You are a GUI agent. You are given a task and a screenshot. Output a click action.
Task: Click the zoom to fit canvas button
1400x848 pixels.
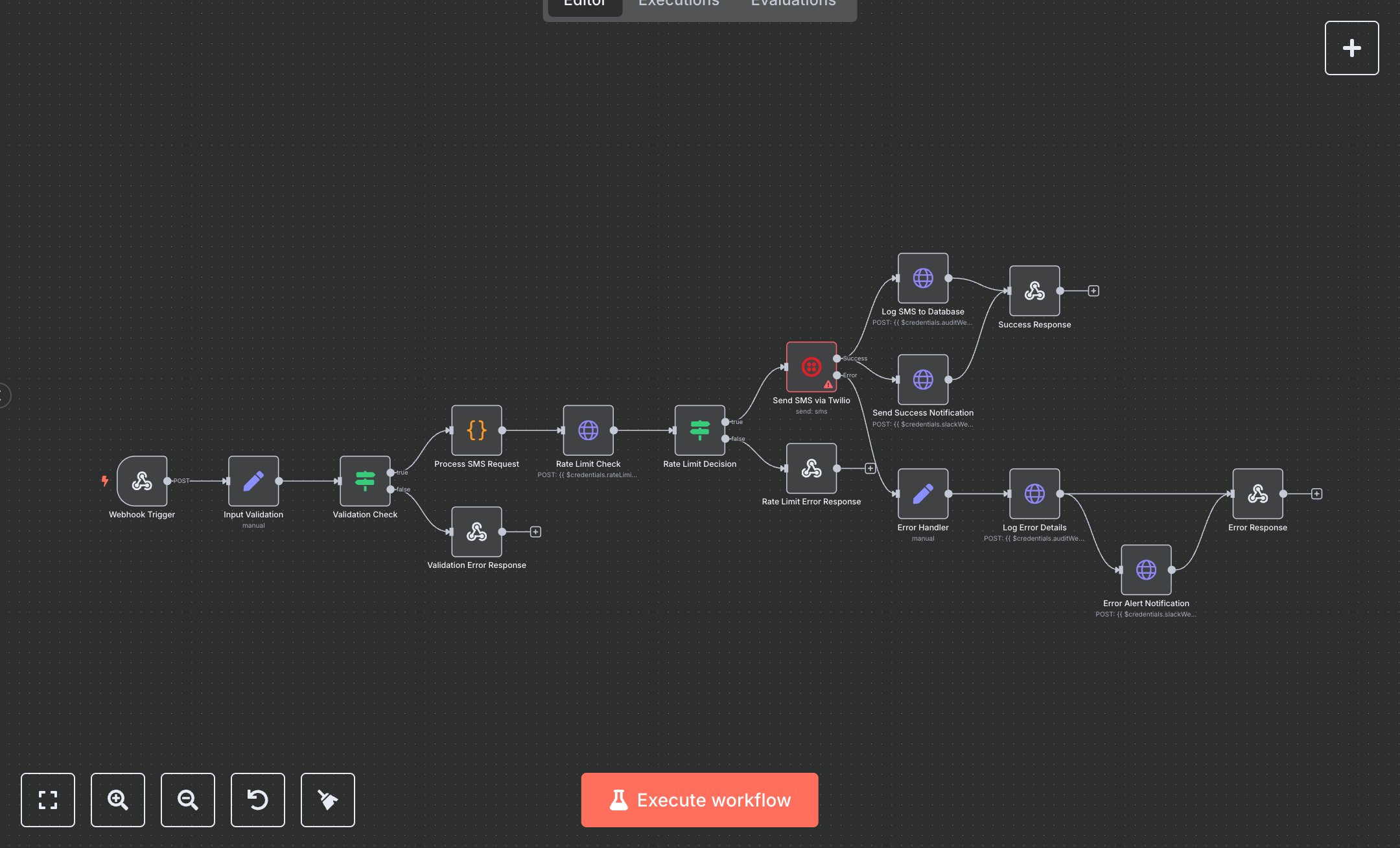coord(48,800)
